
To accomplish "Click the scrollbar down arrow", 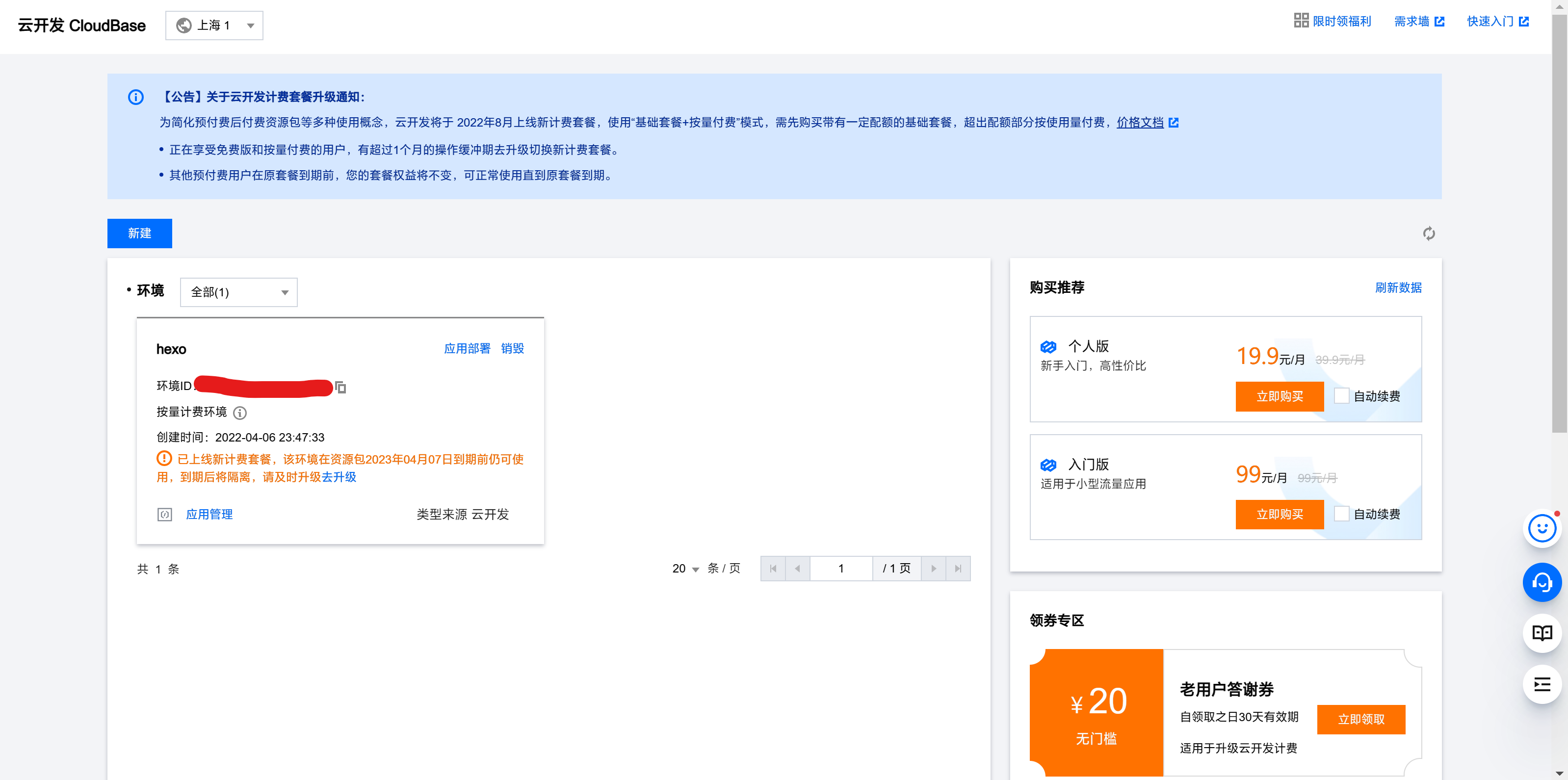I will tap(1560, 774).
